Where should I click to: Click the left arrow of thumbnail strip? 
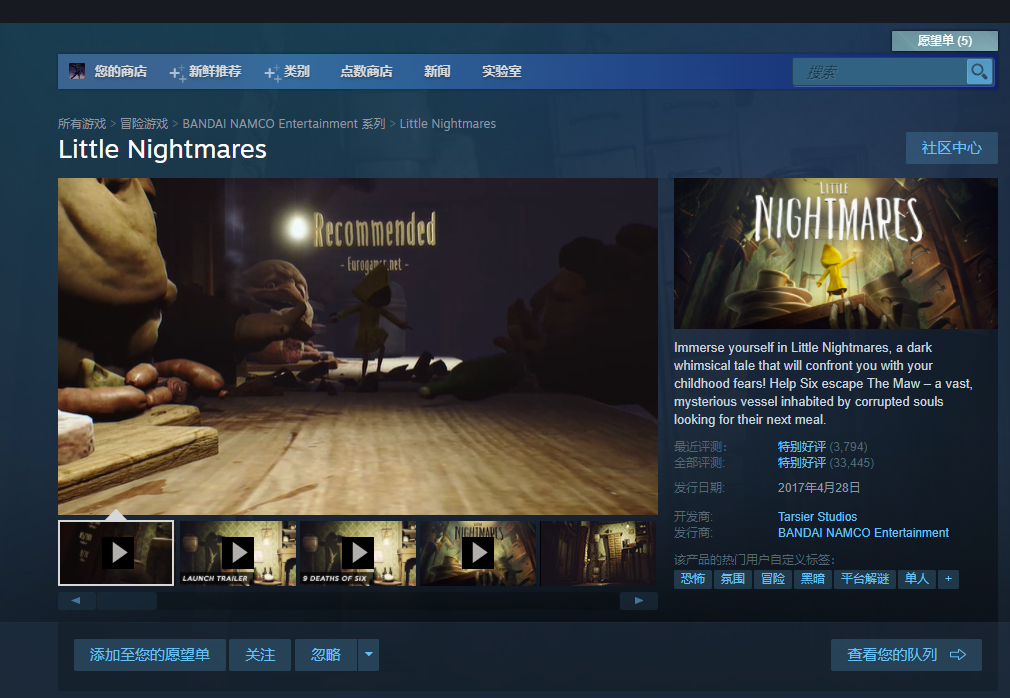point(76,601)
